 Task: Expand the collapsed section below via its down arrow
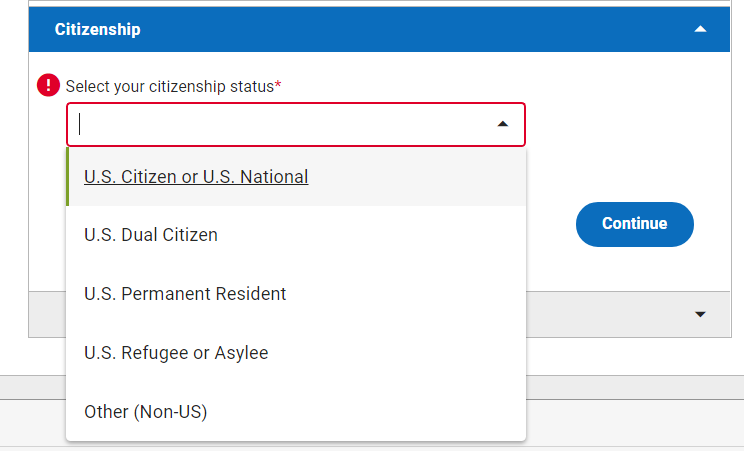(700, 314)
